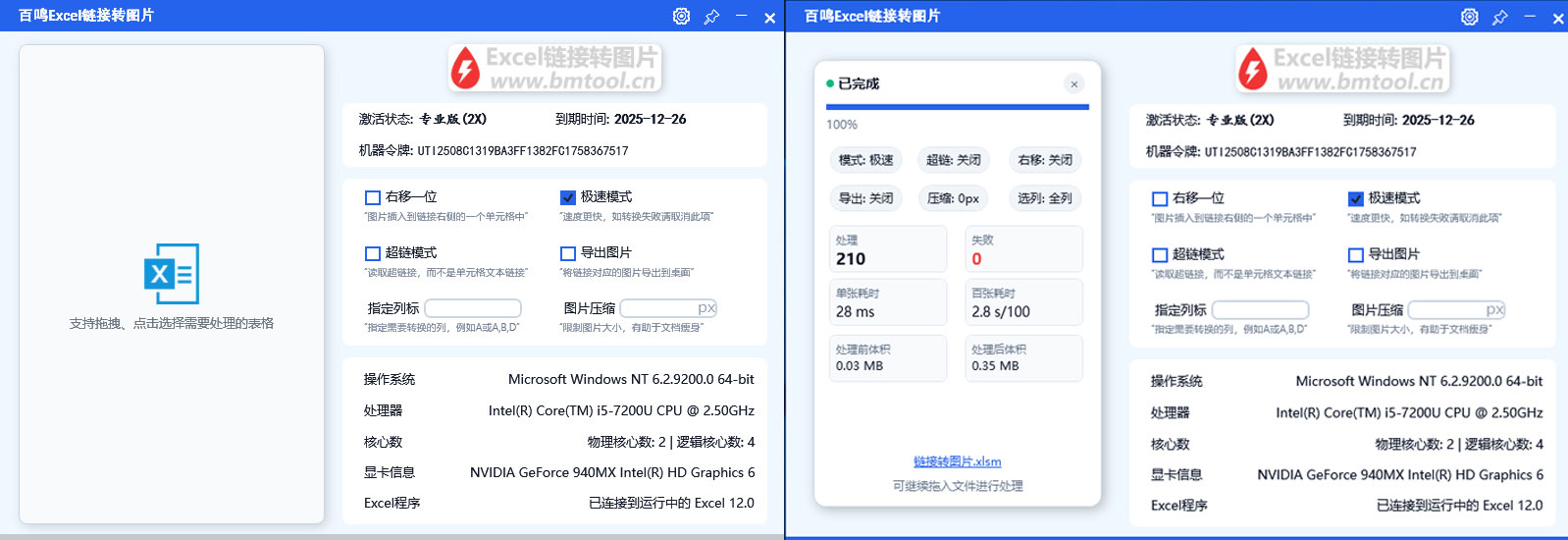Click 核心数 row in 已完成 window

click(1346, 444)
